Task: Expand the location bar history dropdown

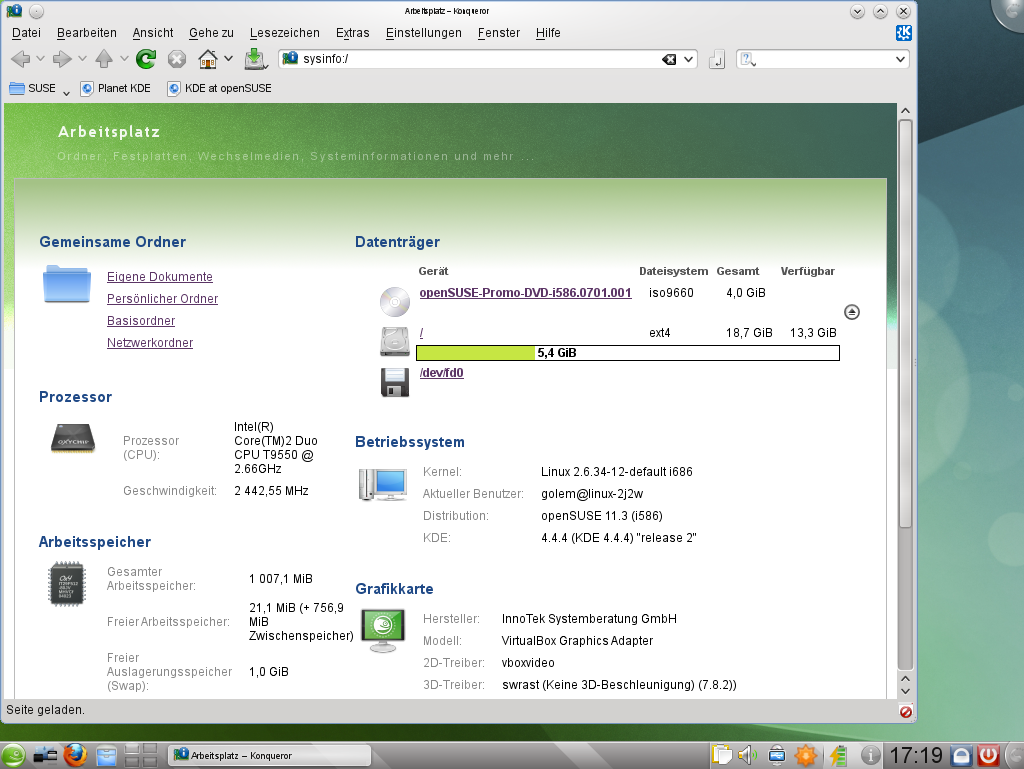Action: tap(689, 58)
